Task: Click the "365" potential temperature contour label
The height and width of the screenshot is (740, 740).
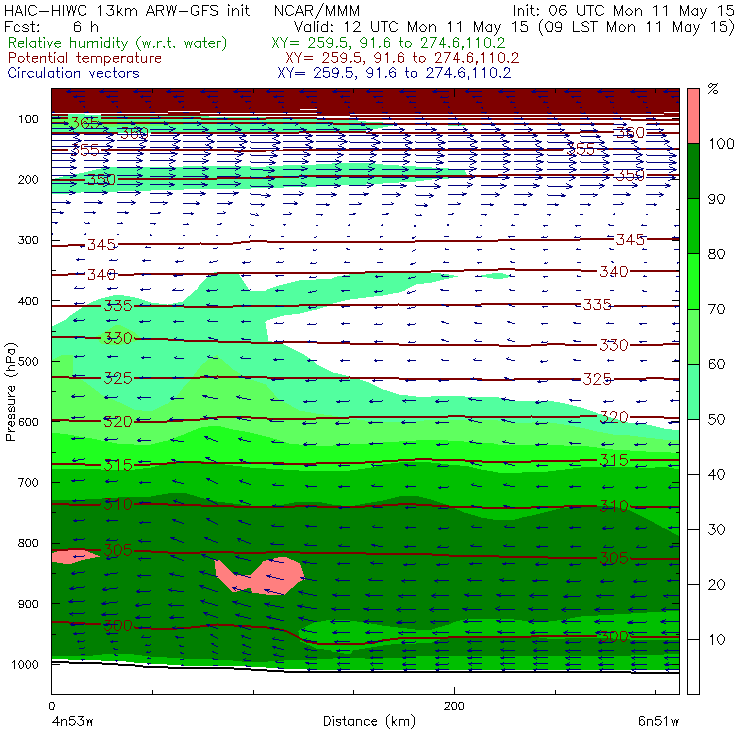Action: point(85,123)
